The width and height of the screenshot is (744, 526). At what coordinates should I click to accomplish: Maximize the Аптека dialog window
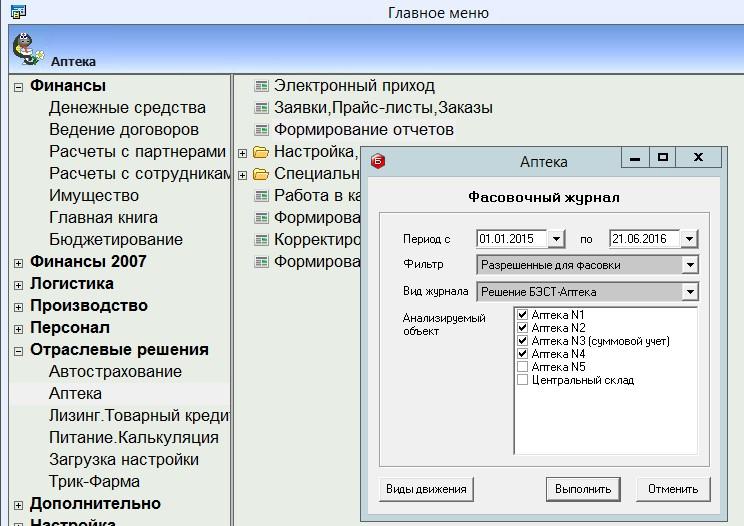point(662,157)
